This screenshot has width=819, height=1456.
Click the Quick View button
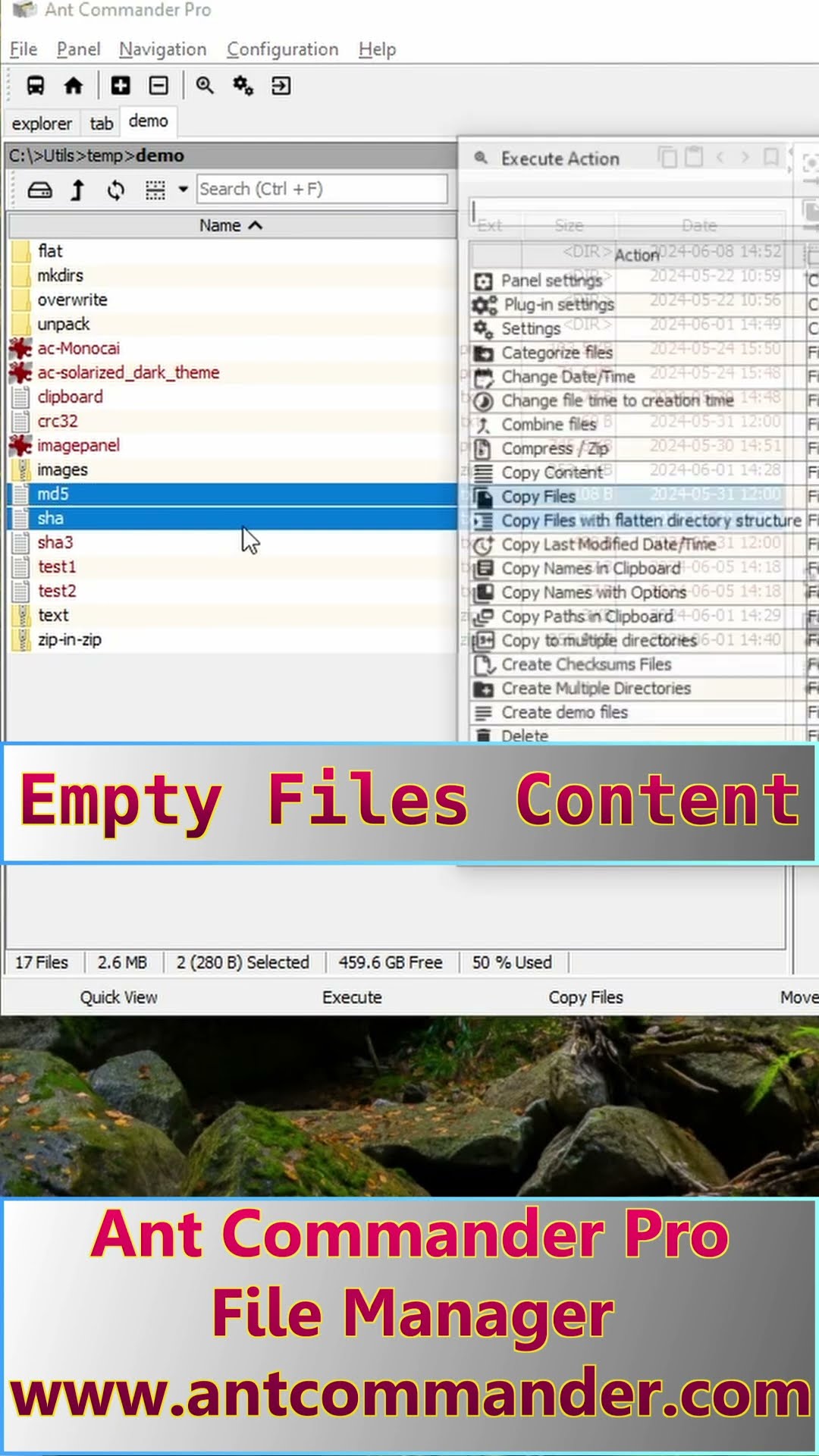[119, 997]
